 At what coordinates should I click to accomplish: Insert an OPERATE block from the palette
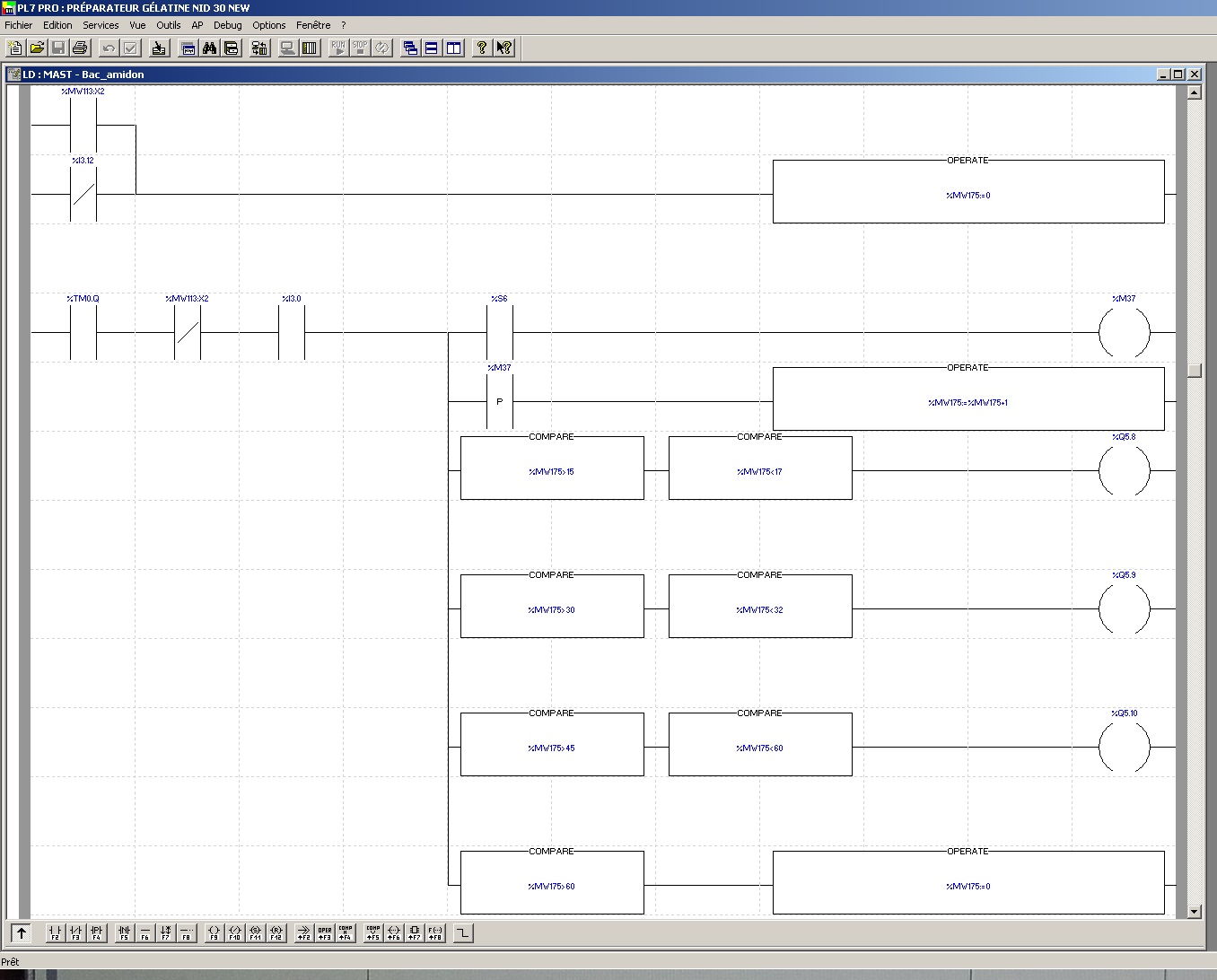(x=324, y=933)
